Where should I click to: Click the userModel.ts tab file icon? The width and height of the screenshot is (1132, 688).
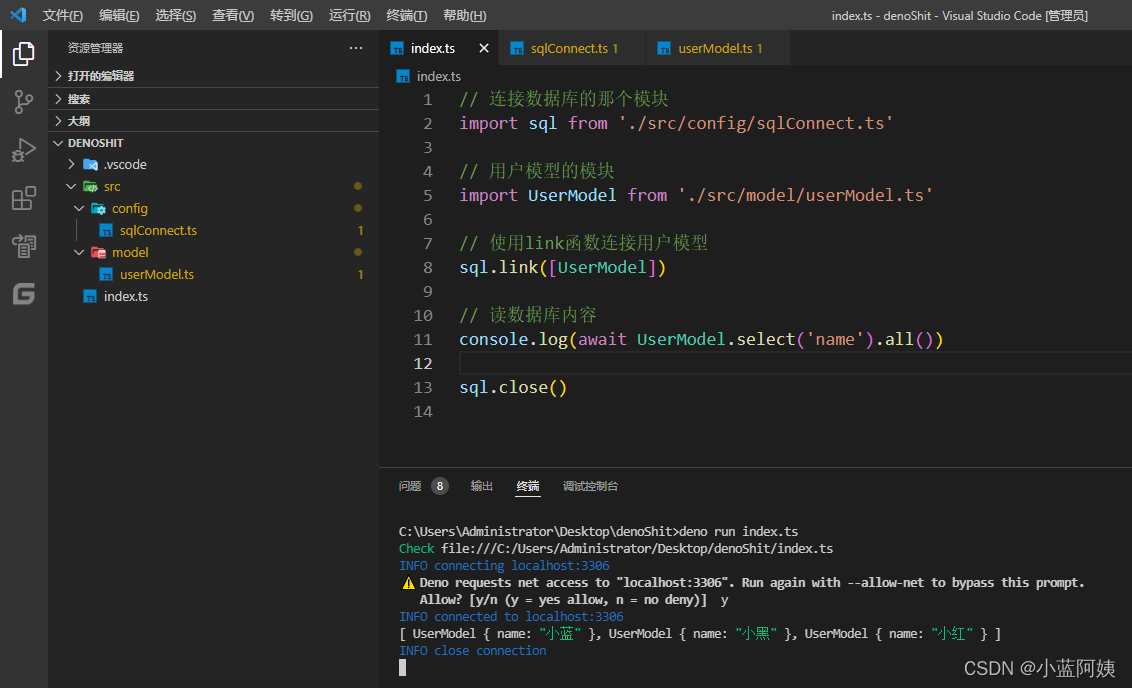tap(664, 48)
